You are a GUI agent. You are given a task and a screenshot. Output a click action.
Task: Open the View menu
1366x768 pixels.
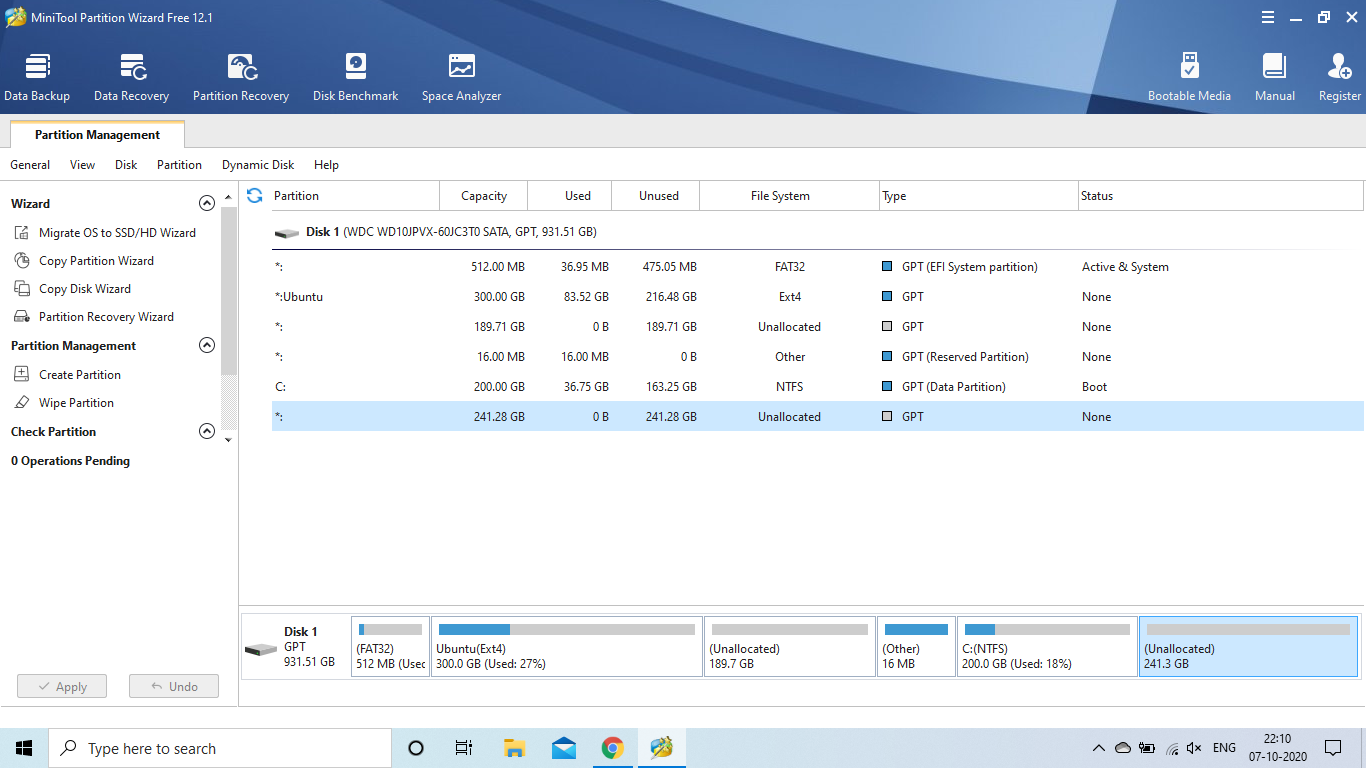tap(82, 165)
